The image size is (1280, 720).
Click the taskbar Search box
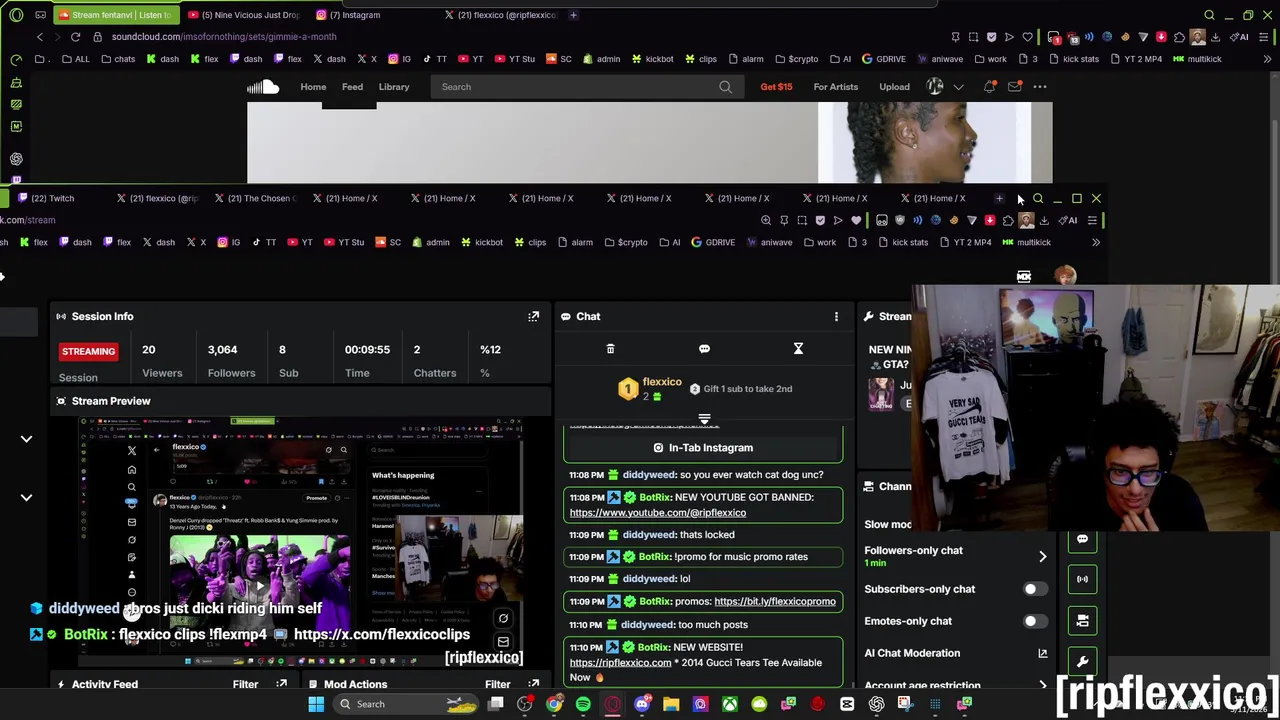[x=405, y=704]
